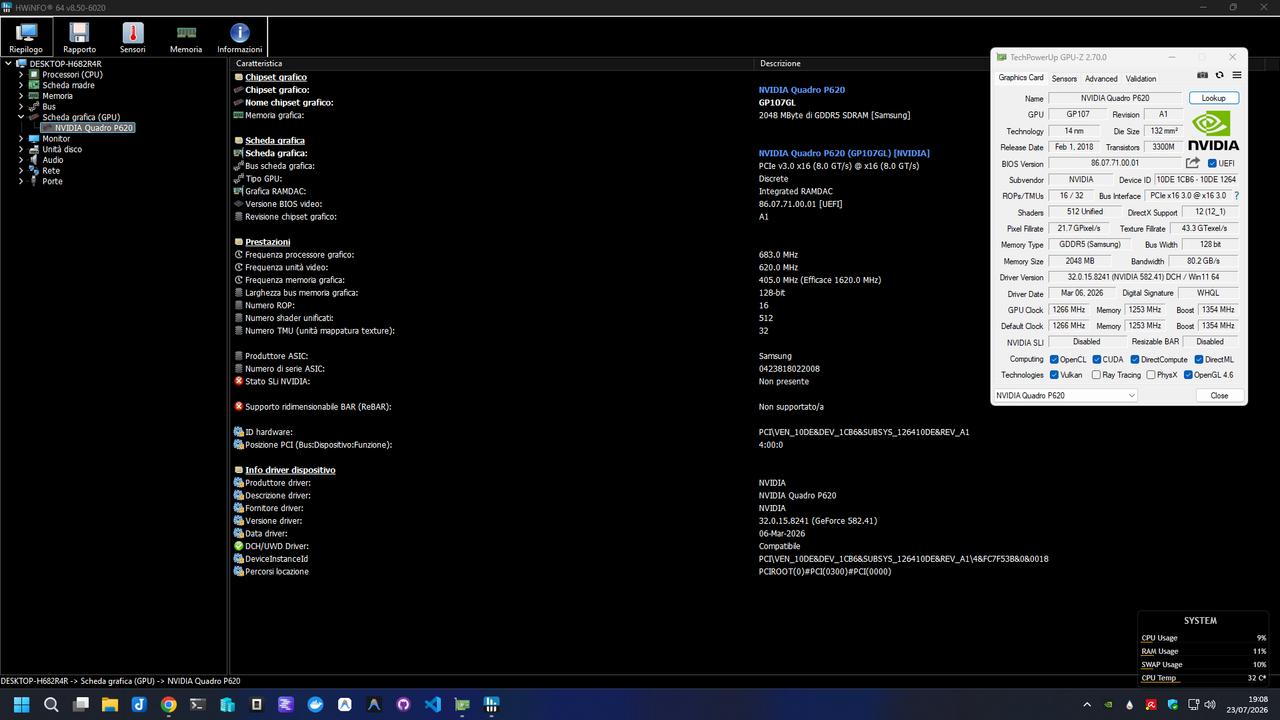This screenshot has width=1280, height=720.
Task: Open taskbar Search
Action: click(x=51, y=704)
